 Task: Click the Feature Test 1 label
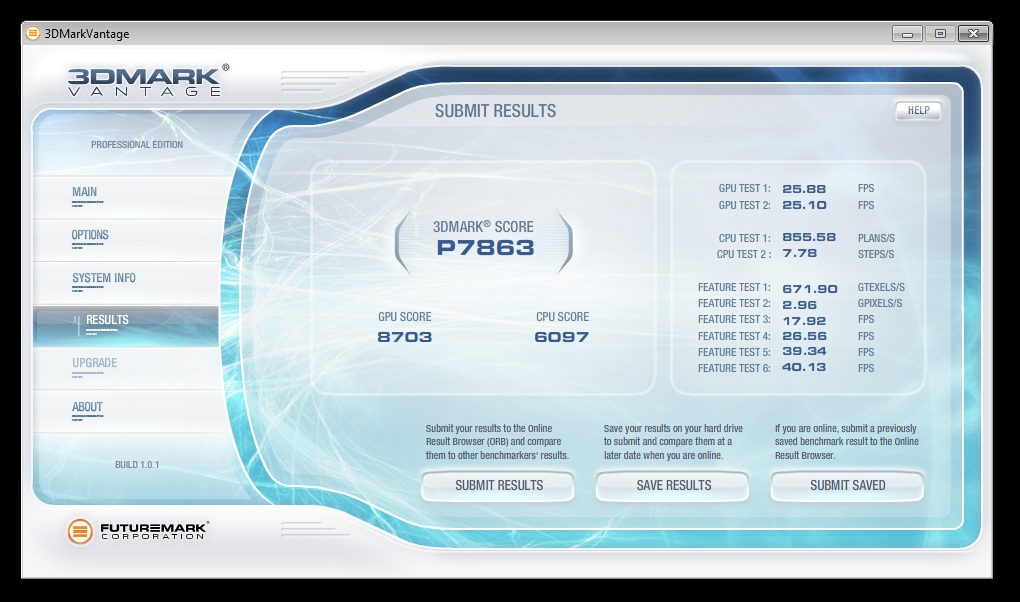coord(734,287)
